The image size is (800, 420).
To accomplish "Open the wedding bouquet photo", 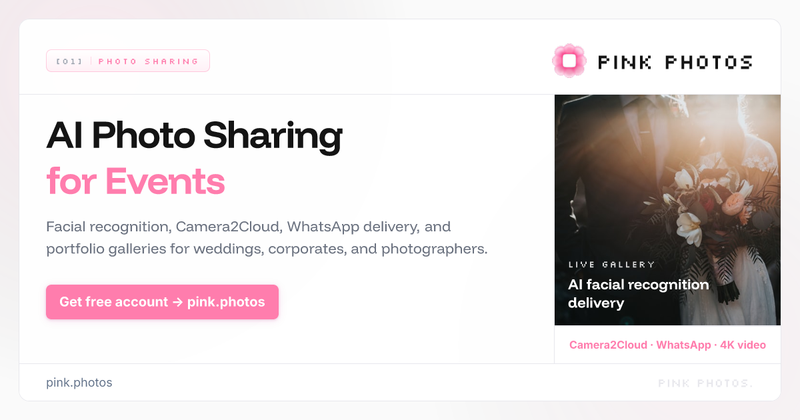I will 667,210.
